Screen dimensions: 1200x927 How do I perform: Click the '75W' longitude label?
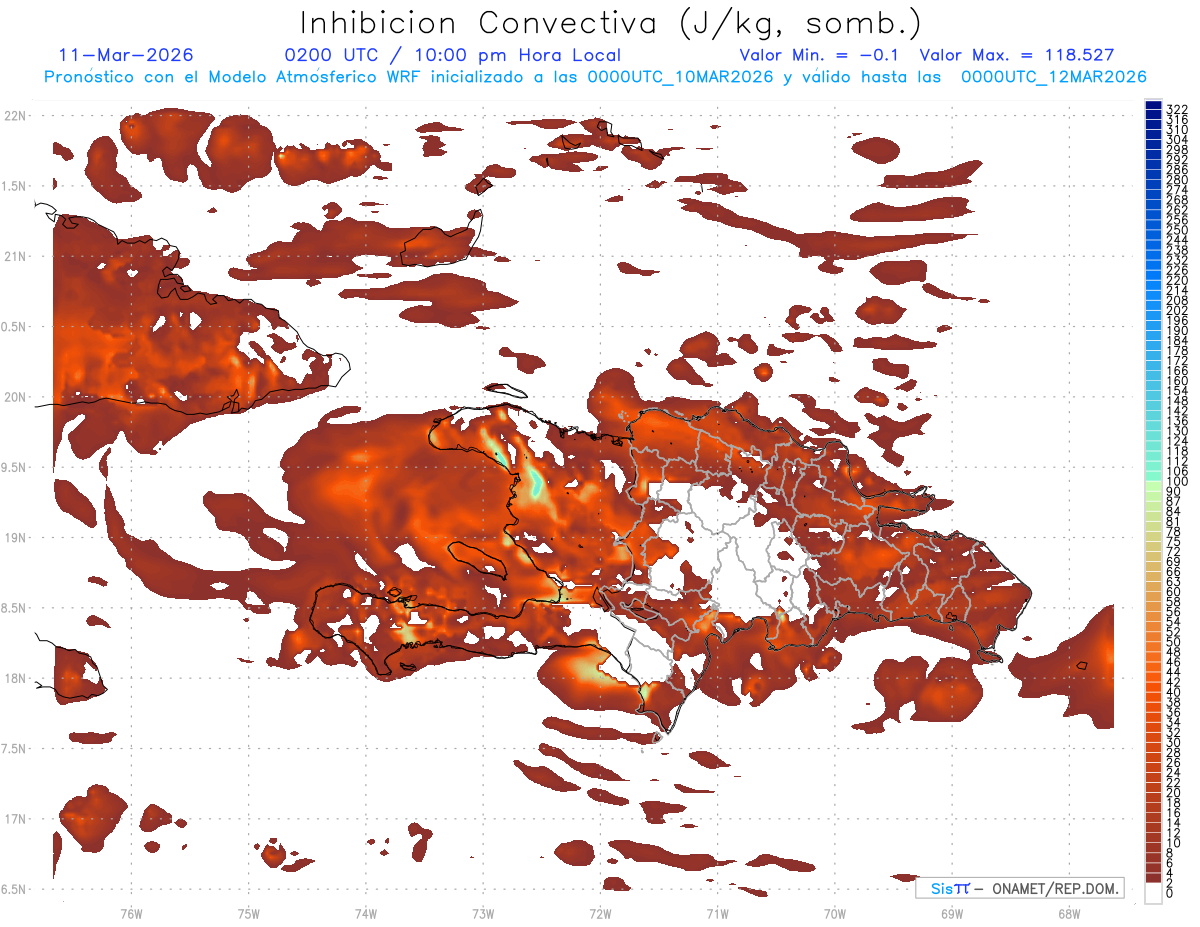(x=248, y=913)
